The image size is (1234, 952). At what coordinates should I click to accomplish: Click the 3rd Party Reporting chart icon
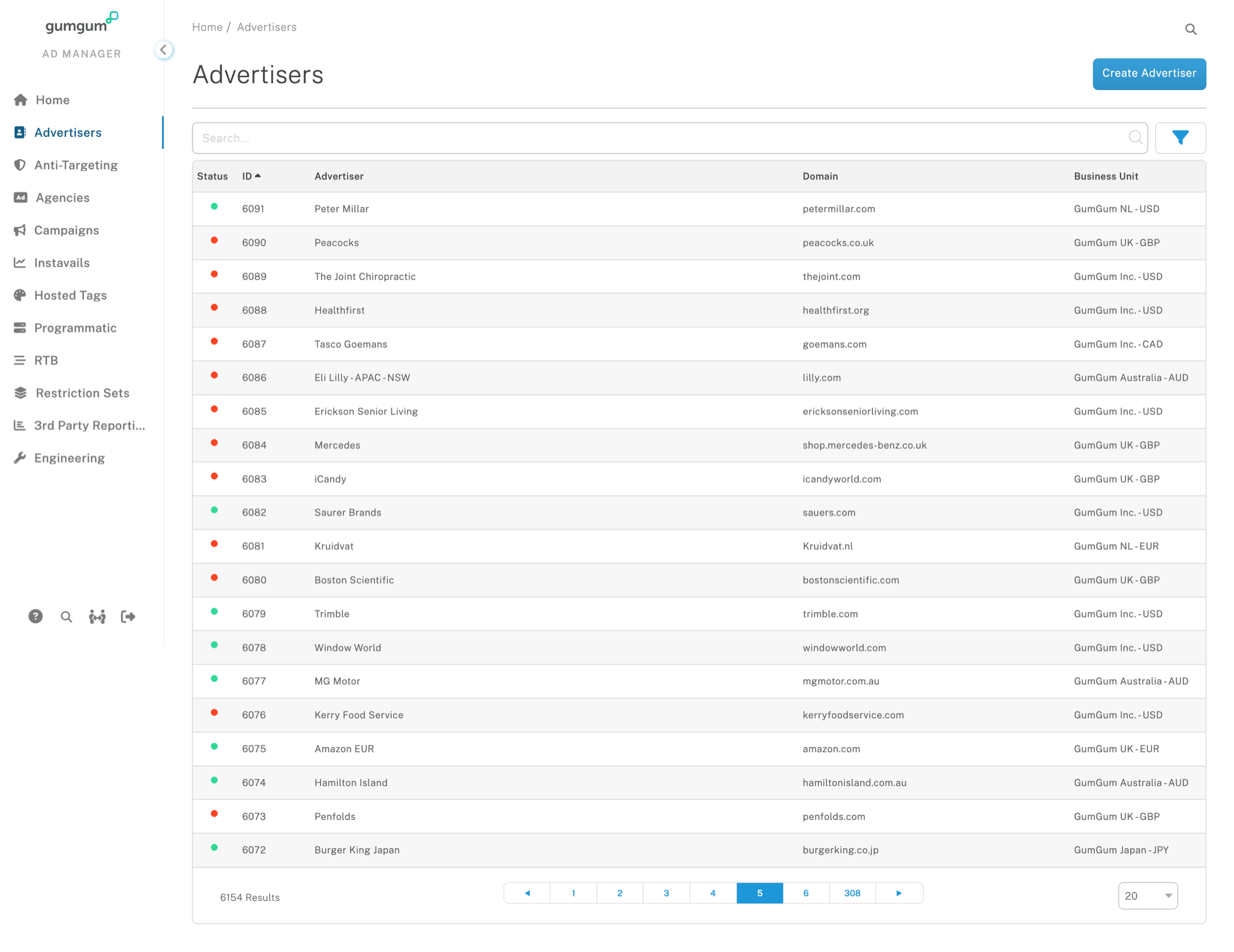[20, 425]
